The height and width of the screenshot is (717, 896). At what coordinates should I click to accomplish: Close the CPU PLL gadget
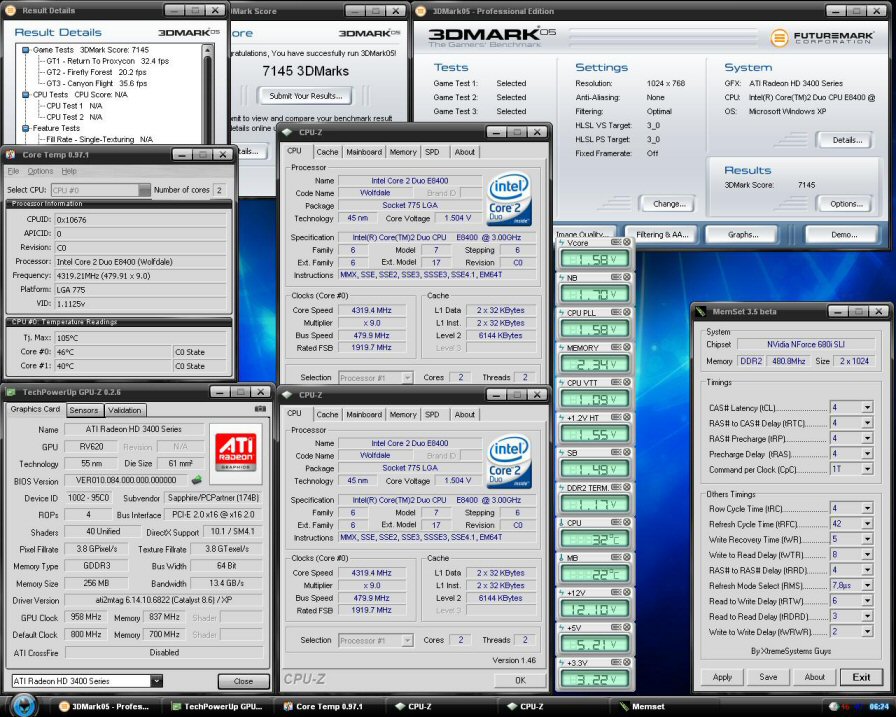627,312
